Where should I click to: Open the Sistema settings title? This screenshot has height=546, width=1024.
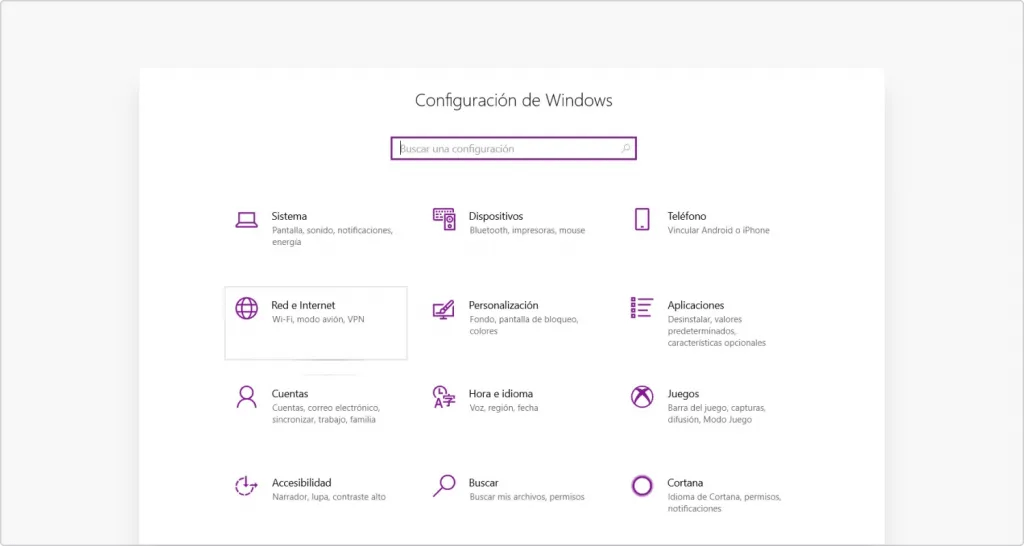(x=289, y=216)
